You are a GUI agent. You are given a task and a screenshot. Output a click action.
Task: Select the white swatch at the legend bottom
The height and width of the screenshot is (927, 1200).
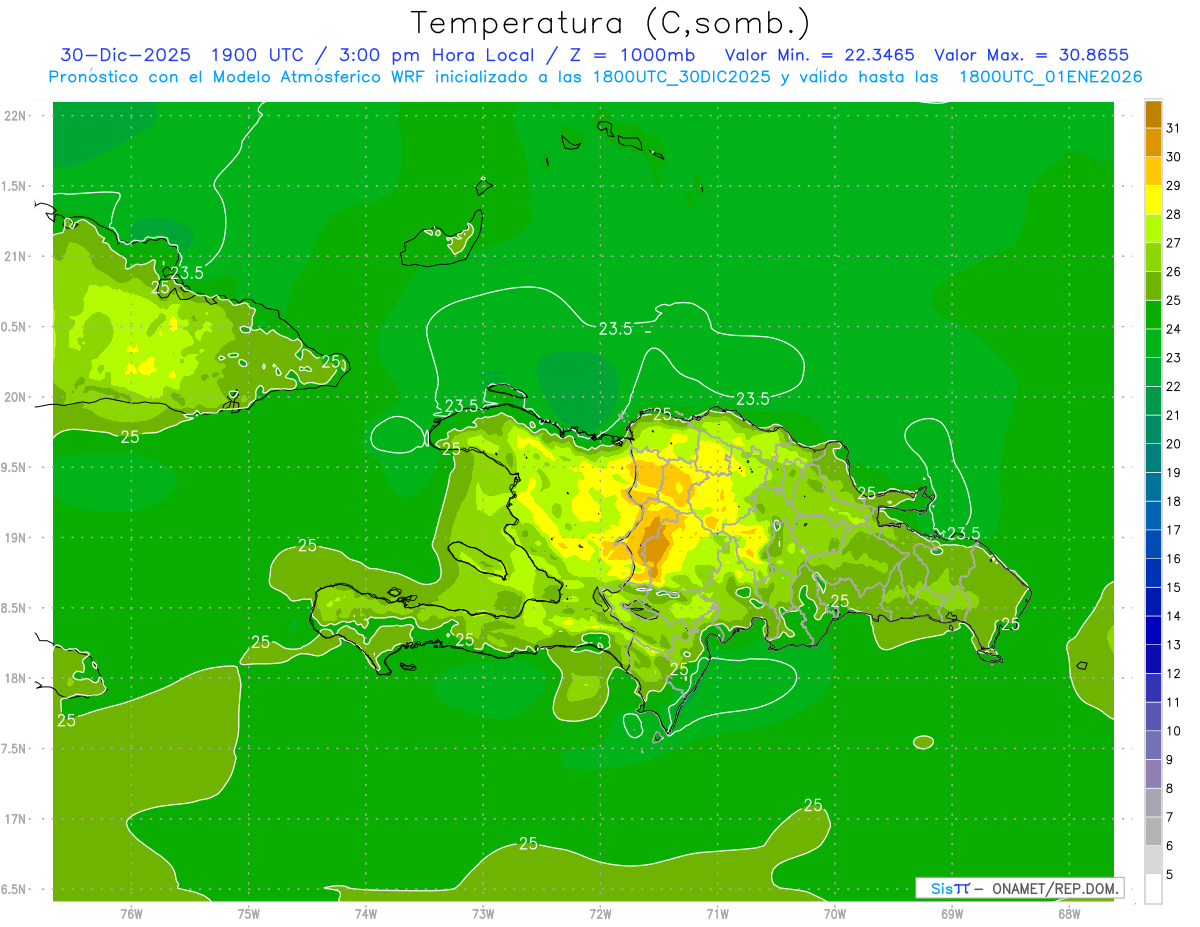pos(1153,888)
